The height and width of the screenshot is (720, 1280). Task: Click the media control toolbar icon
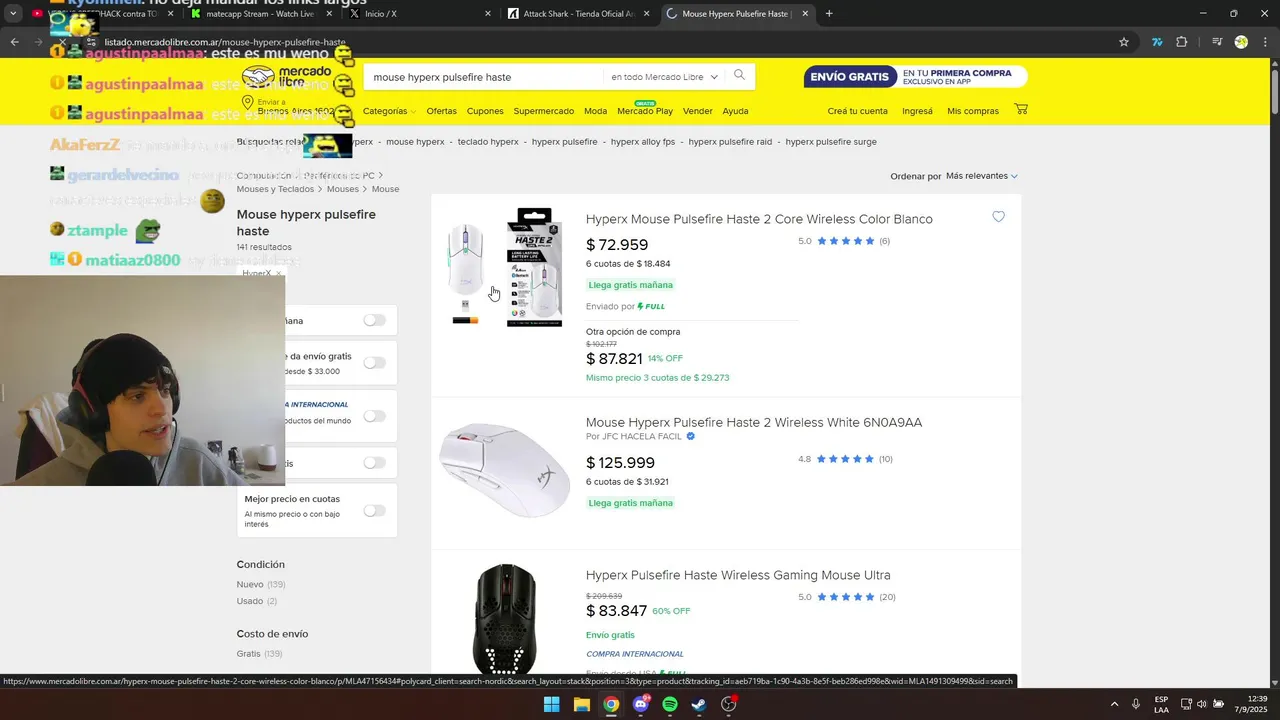pos(1217,42)
